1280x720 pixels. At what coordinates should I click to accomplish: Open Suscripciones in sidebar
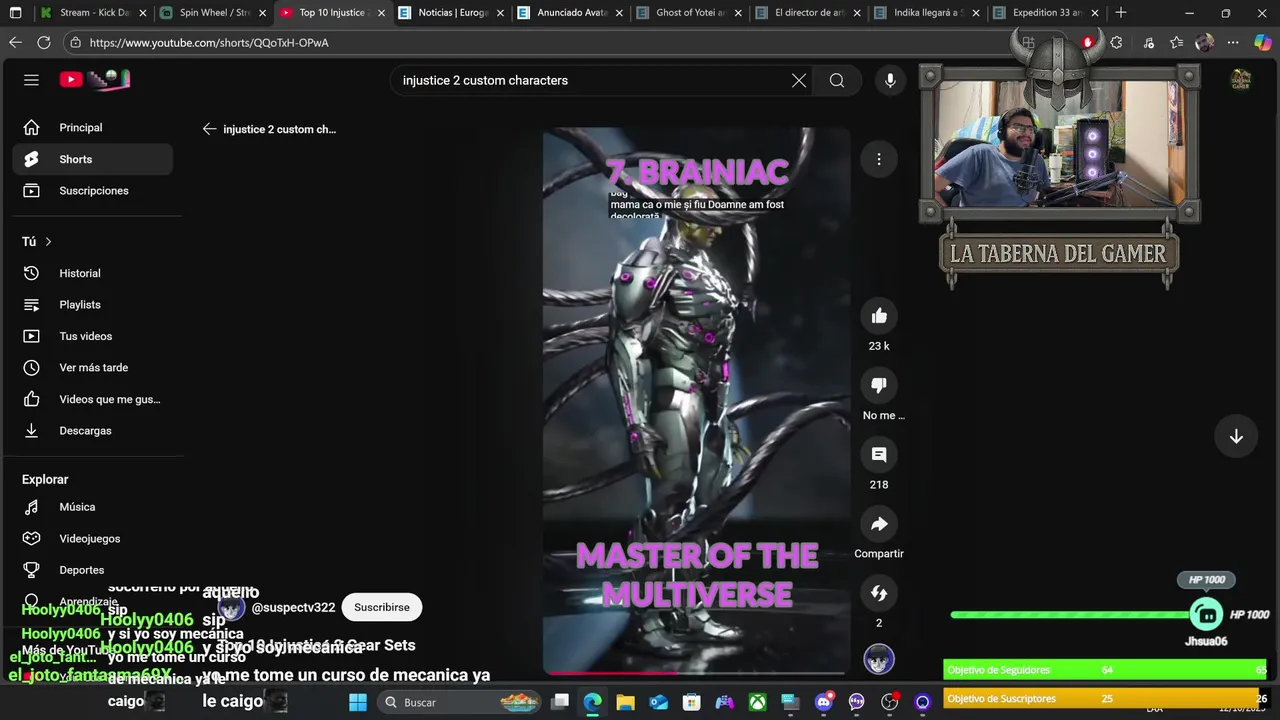pos(93,191)
